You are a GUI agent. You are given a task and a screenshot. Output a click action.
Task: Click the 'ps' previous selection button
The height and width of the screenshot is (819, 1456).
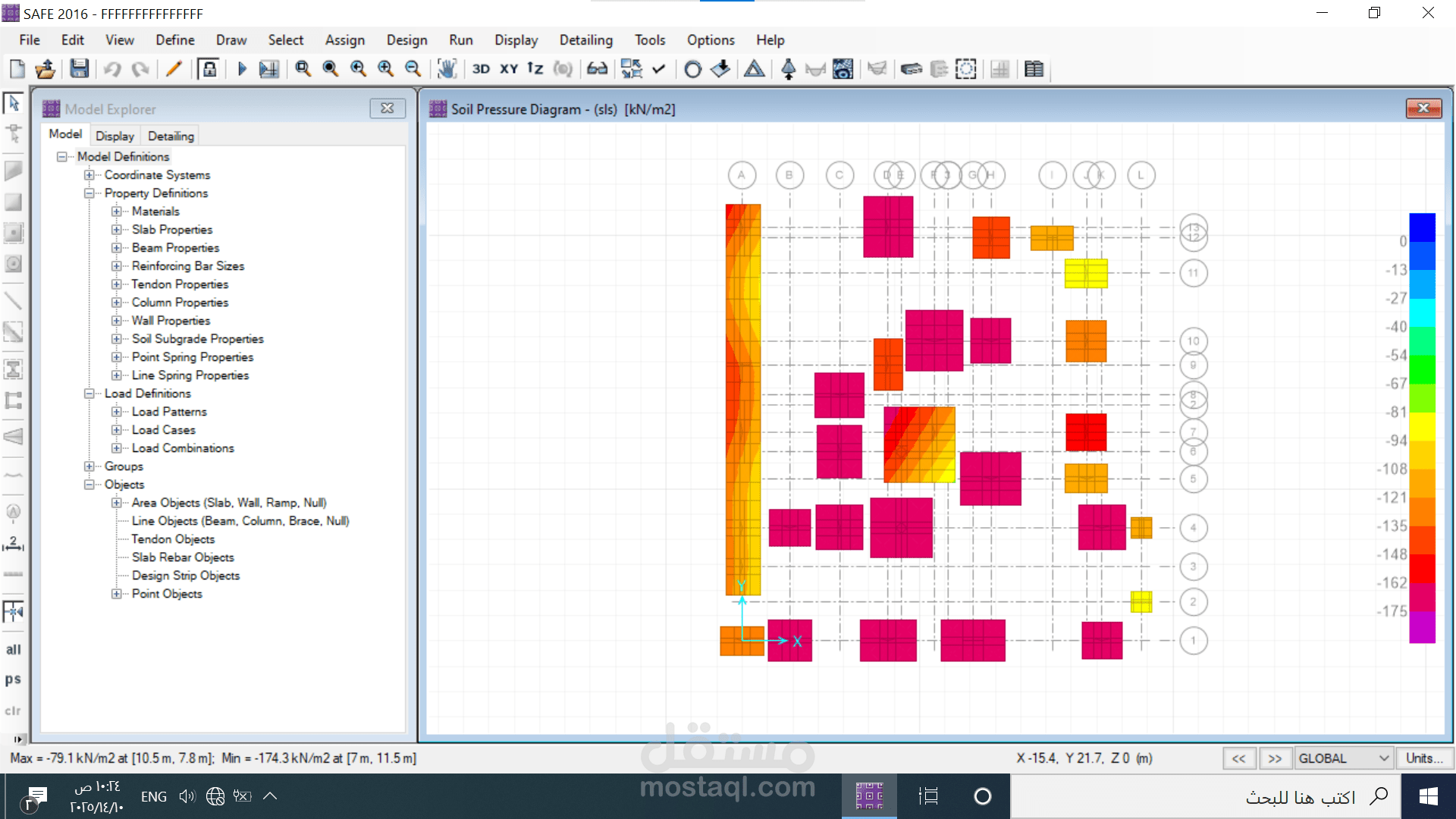[14, 679]
